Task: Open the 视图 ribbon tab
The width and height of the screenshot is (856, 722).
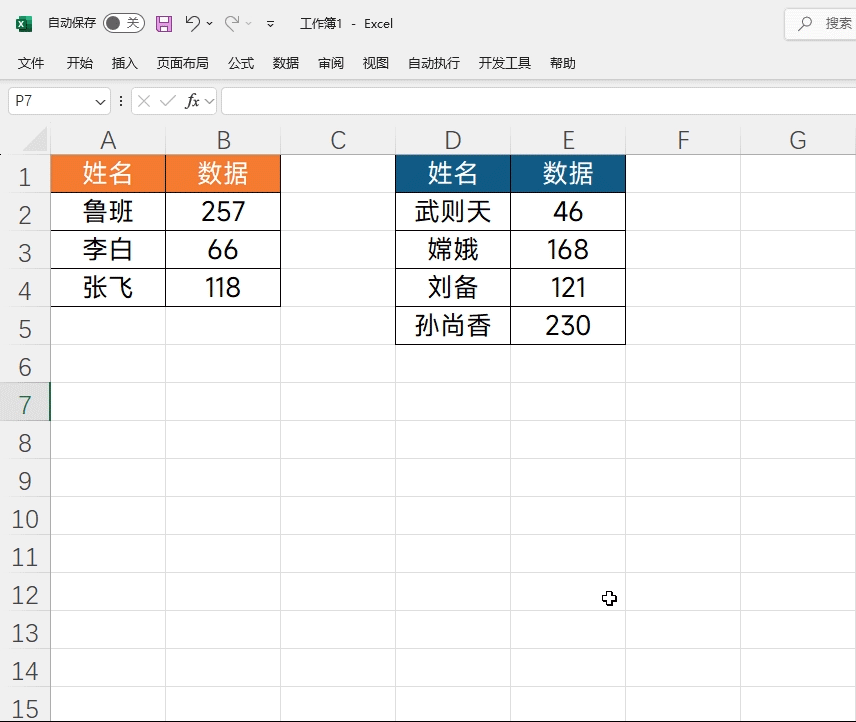Action: 376,63
